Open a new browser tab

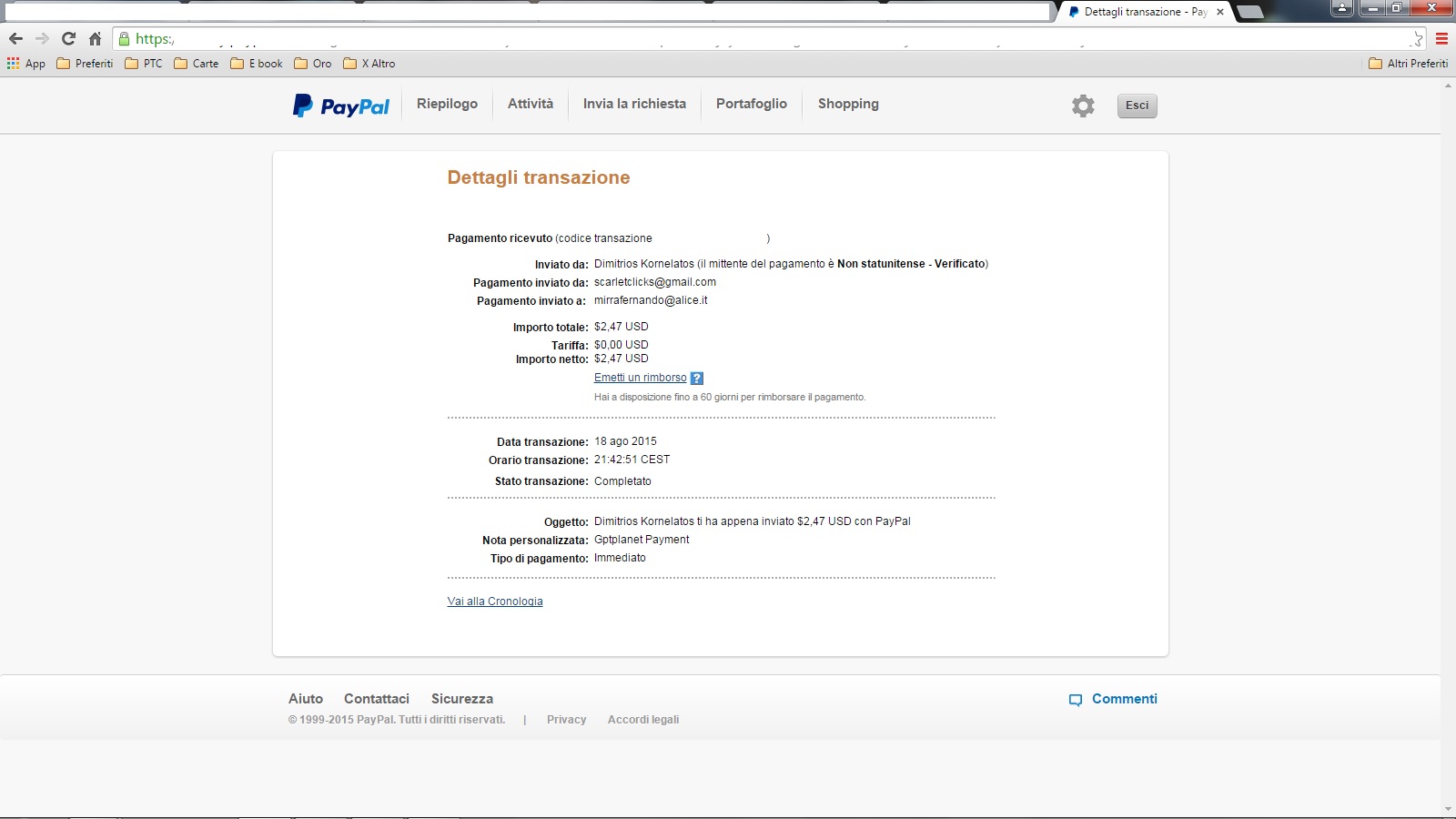(1250, 12)
